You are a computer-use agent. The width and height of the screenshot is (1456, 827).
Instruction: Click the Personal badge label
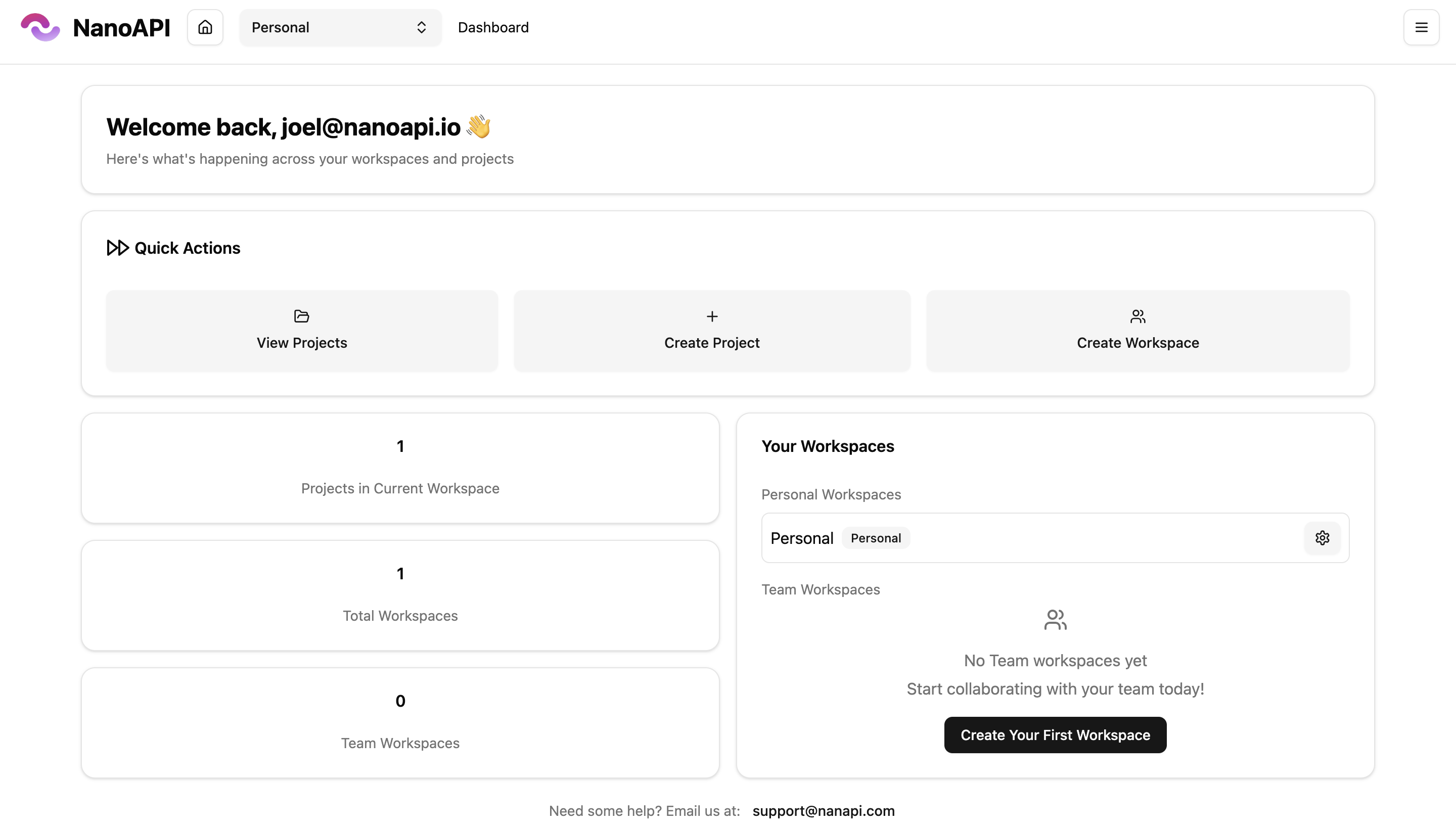pos(875,538)
